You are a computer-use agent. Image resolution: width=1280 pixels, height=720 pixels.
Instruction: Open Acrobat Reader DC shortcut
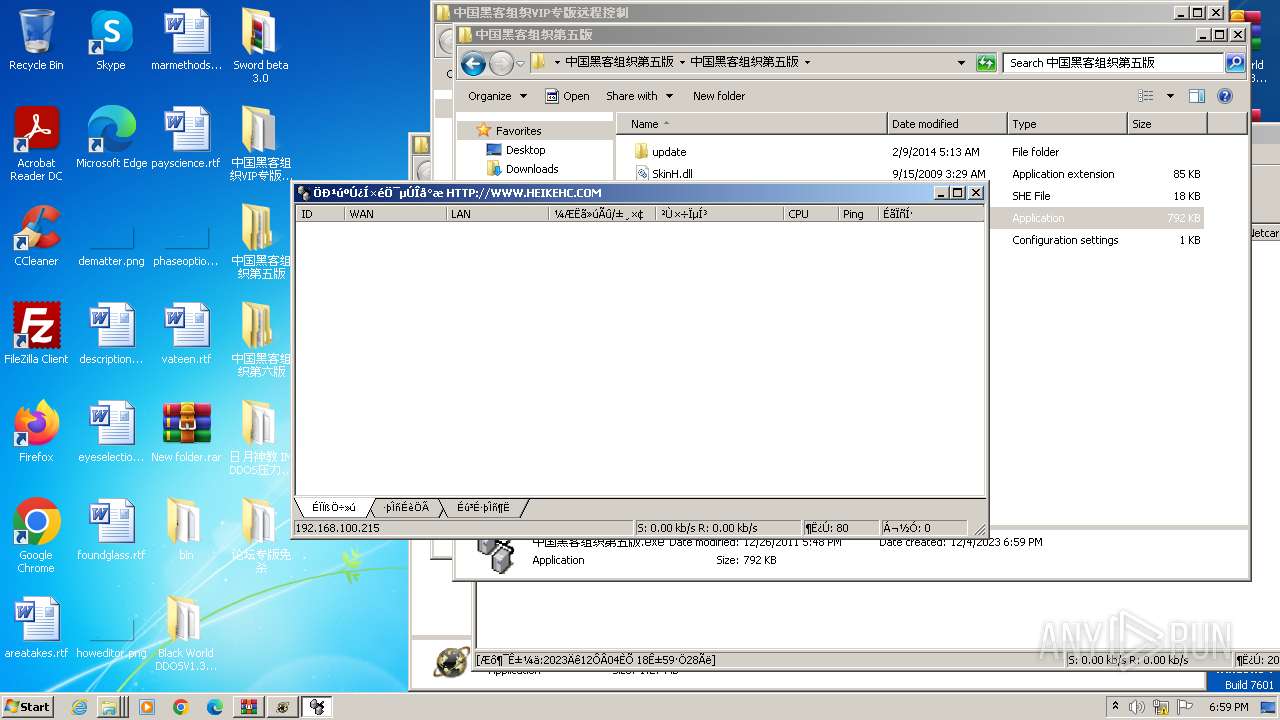click(36, 144)
